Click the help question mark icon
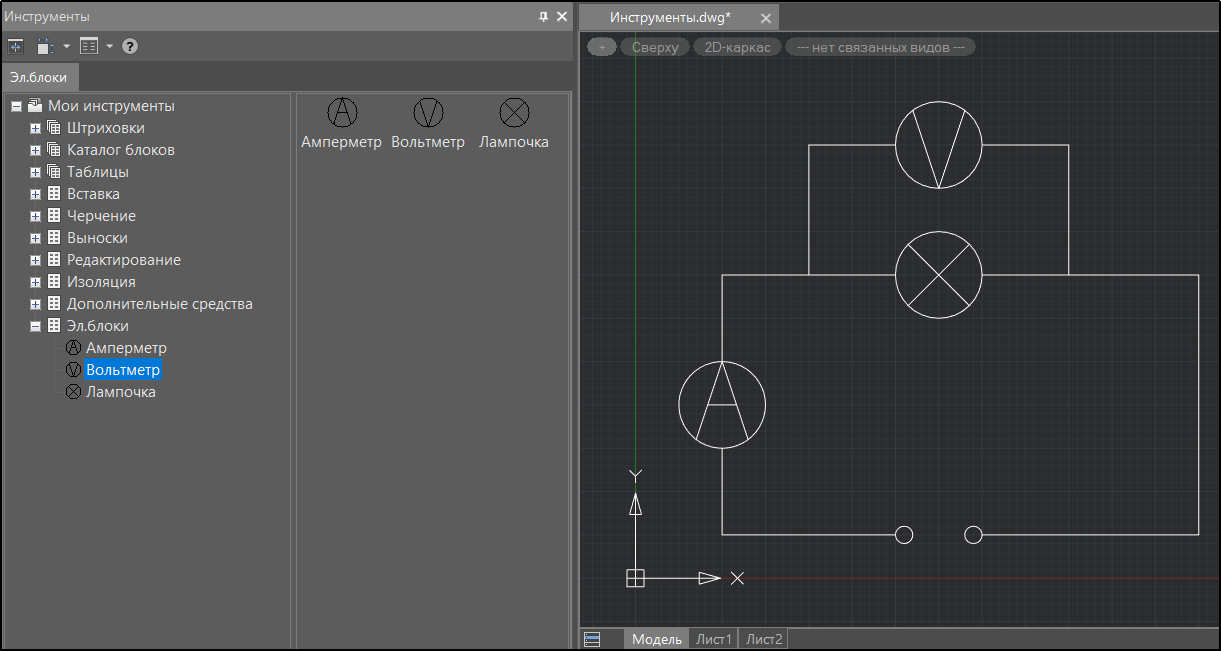Screen dimensions: 1221x651 130,46
